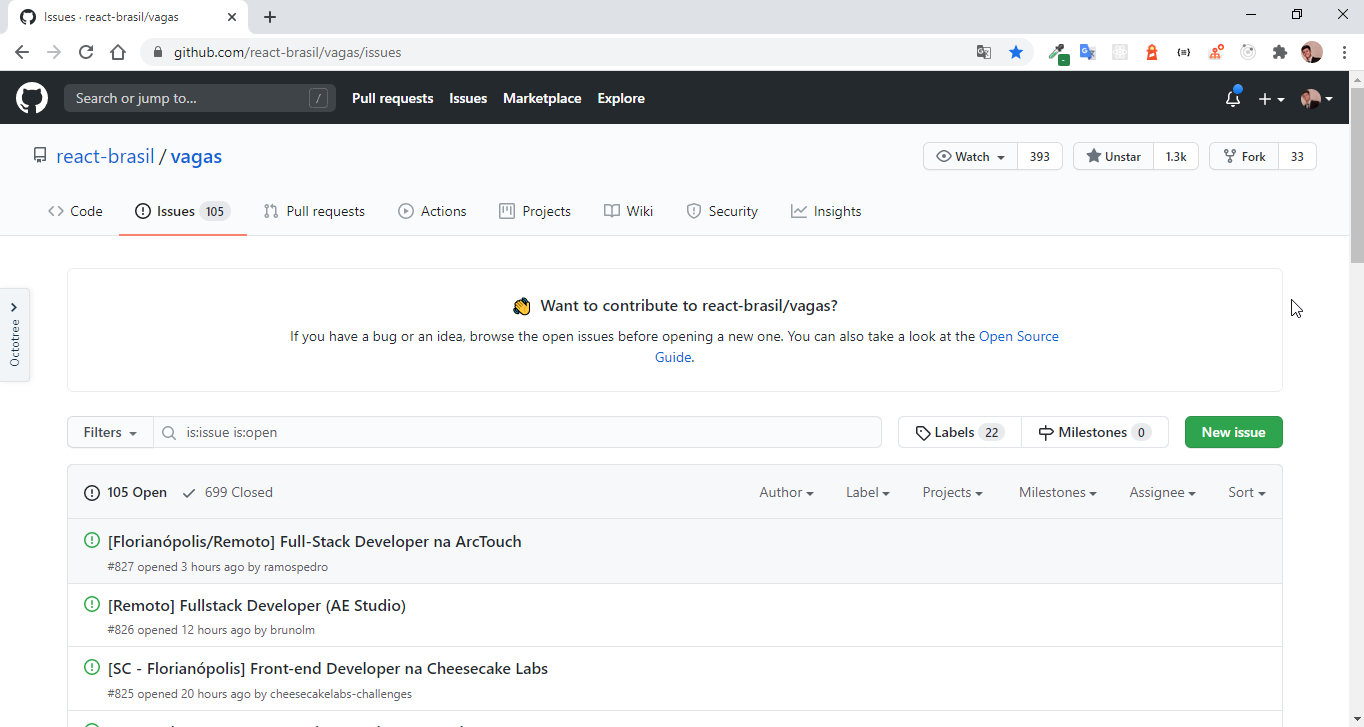Screen dimensions: 1364x727
Task: Open the Assignee filter dropdown
Action: click(1162, 492)
